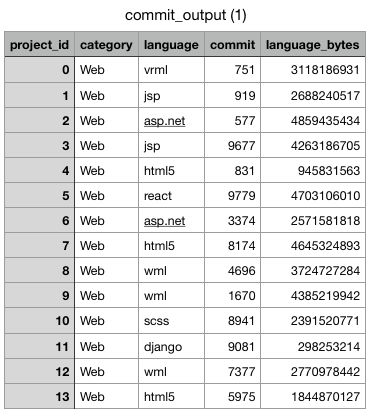This screenshot has height=409, width=367.
Task: Click language_bytes cell 298253214
Action: coord(313,346)
